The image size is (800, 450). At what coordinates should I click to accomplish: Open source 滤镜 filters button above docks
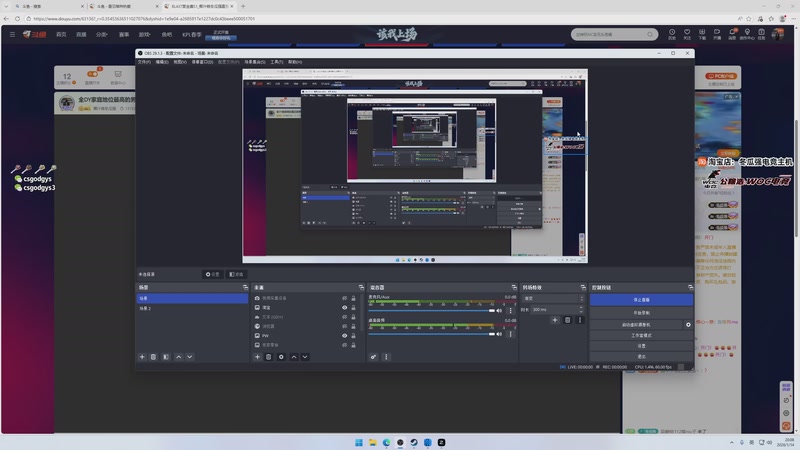coord(236,274)
